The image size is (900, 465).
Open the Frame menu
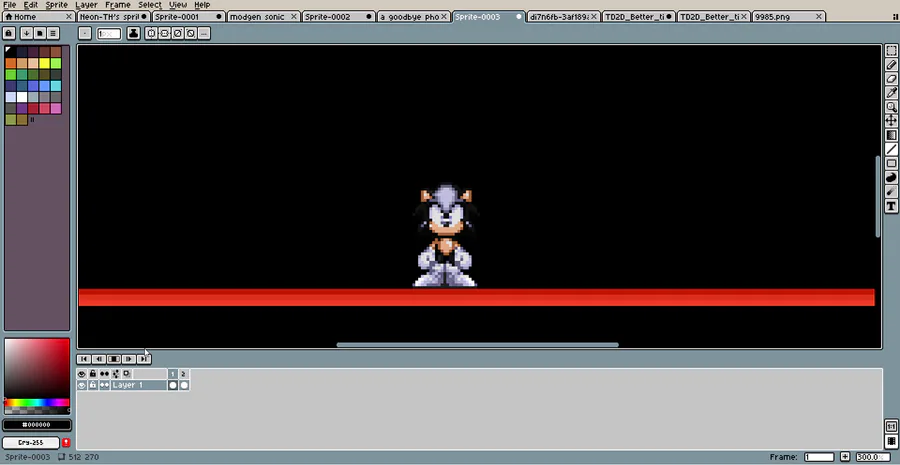[x=118, y=5]
